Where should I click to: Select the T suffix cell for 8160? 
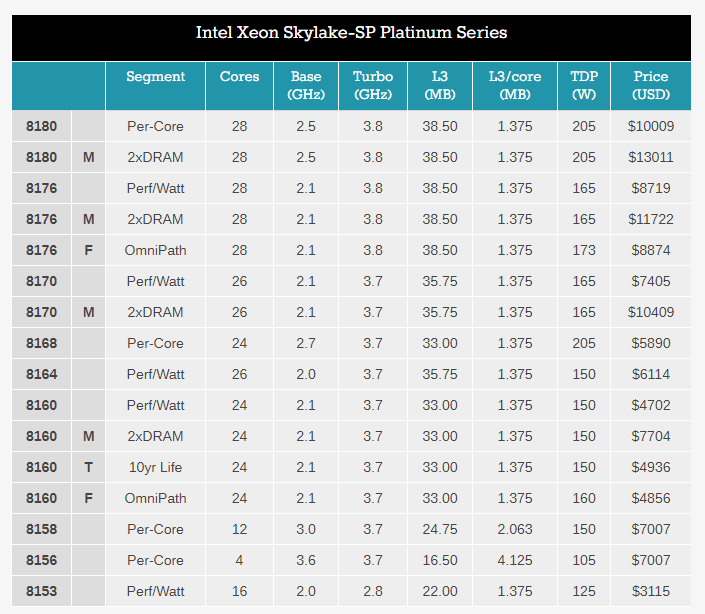pos(88,467)
